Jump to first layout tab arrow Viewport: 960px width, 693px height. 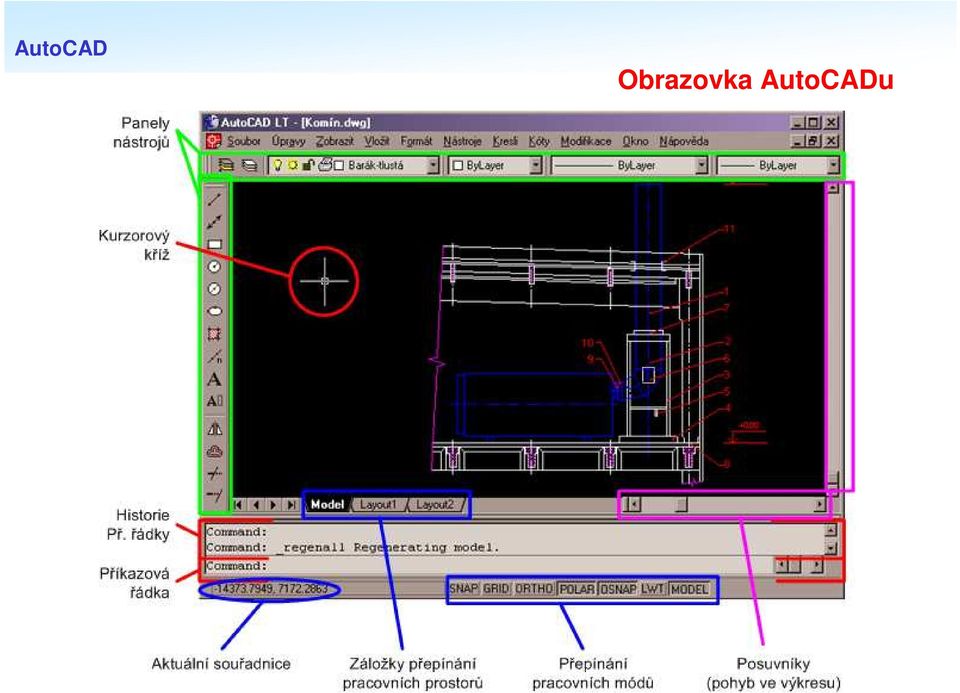[238, 505]
